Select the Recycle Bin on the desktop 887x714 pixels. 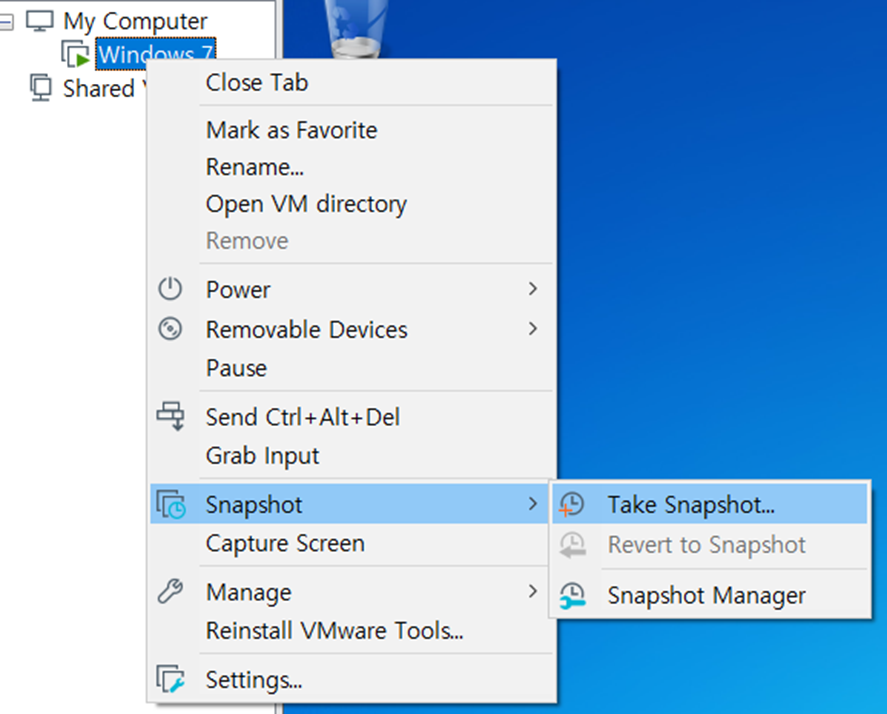point(356,28)
